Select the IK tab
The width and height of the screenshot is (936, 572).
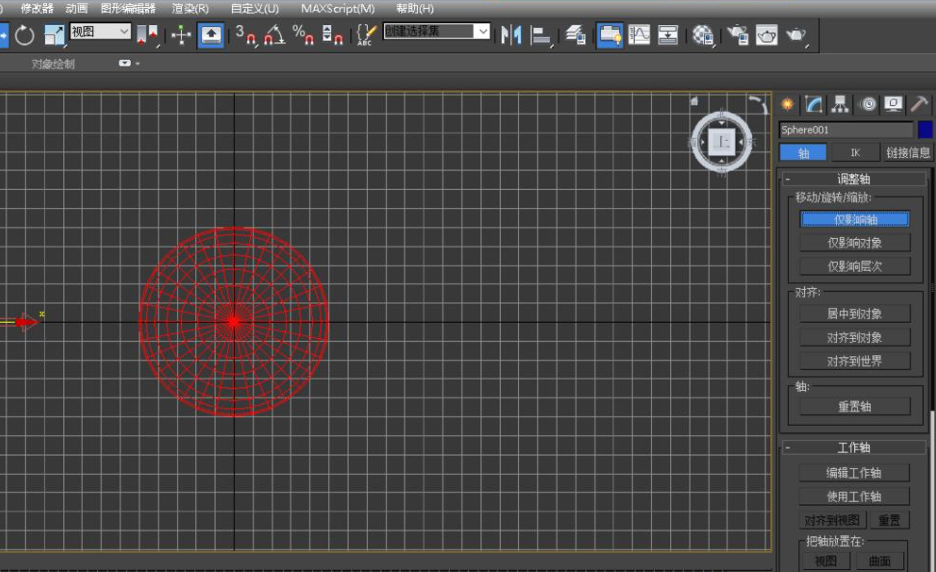855,153
